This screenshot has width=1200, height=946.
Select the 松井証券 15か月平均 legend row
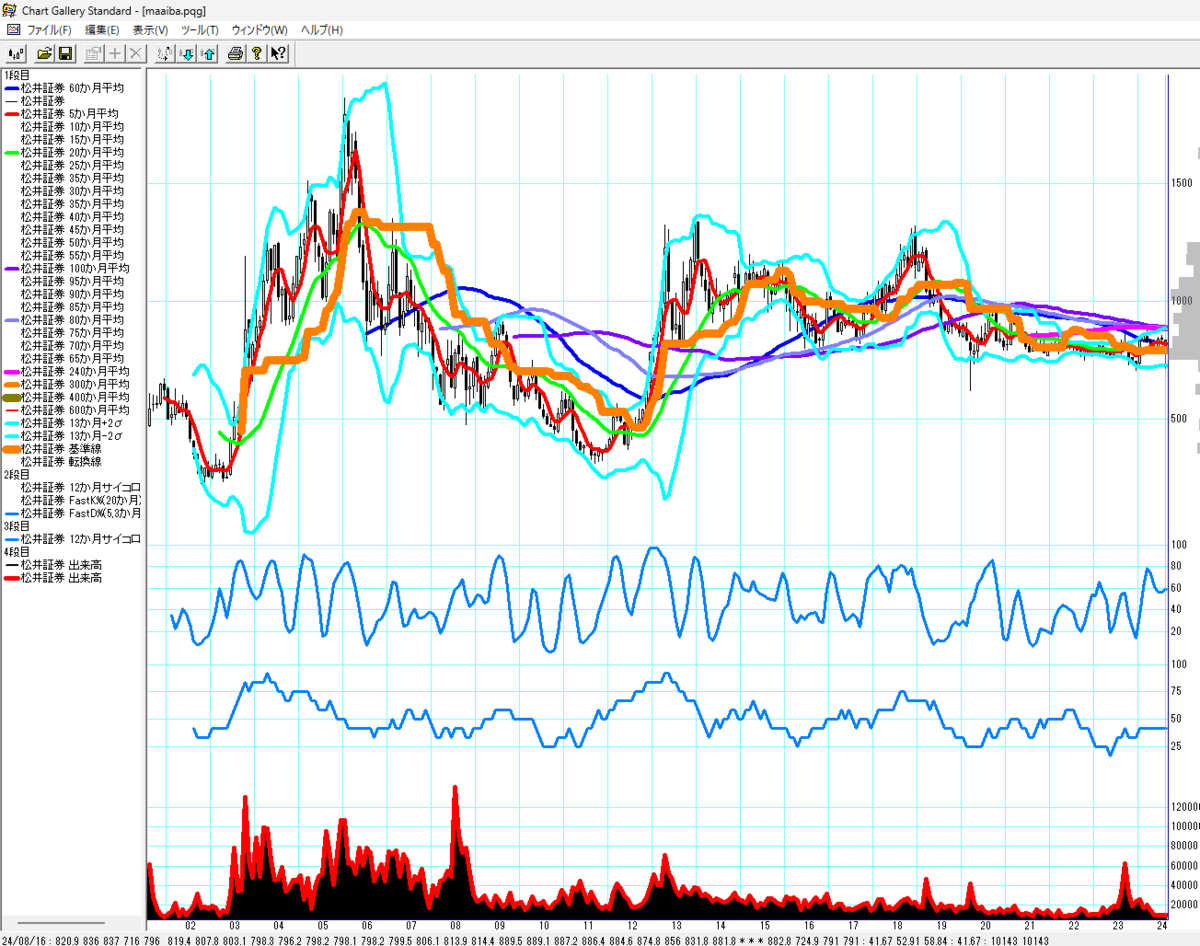coord(72,140)
